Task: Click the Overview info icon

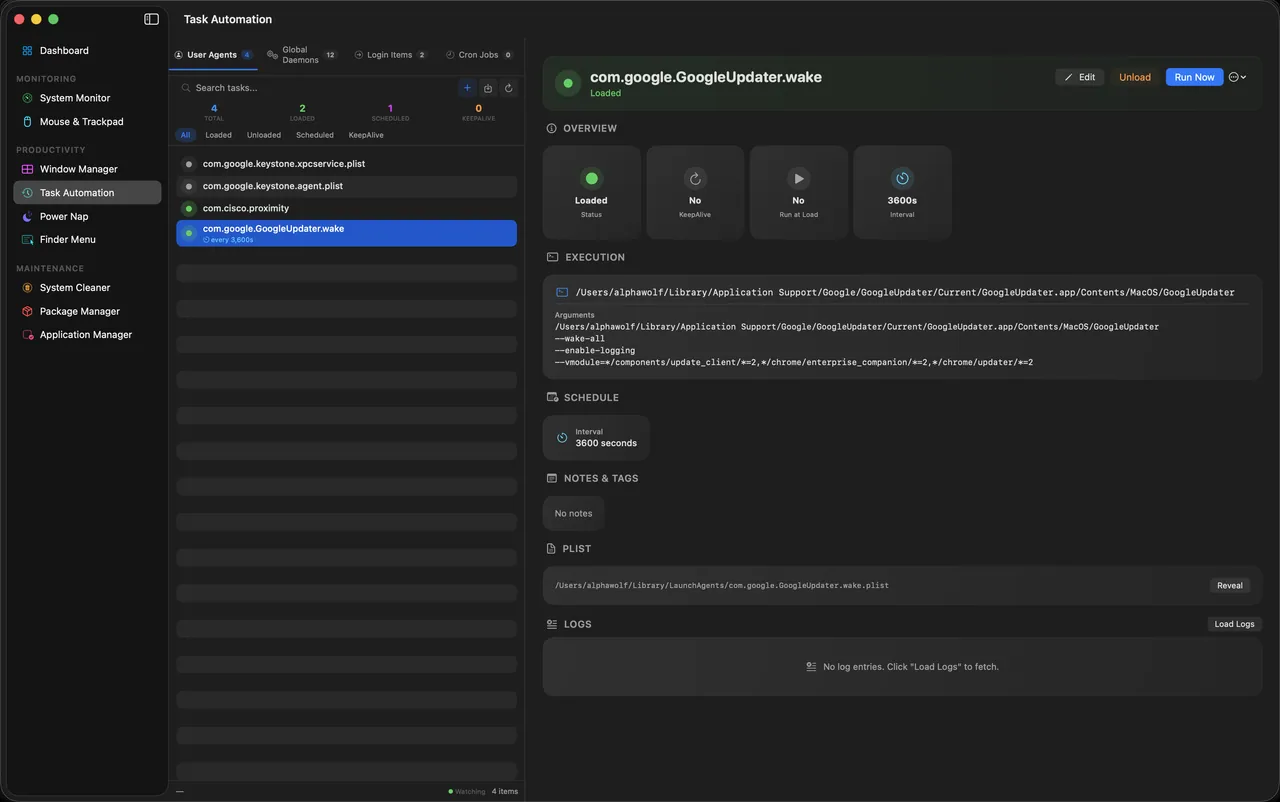Action: [x=552, y=128]
